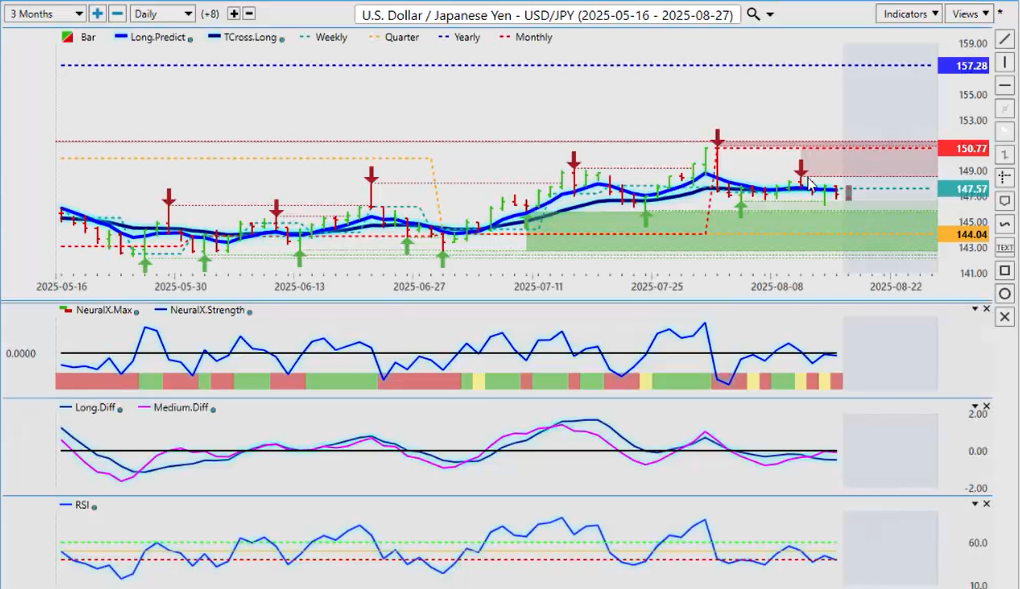Activate the crosshair cursor tool

1005,177
